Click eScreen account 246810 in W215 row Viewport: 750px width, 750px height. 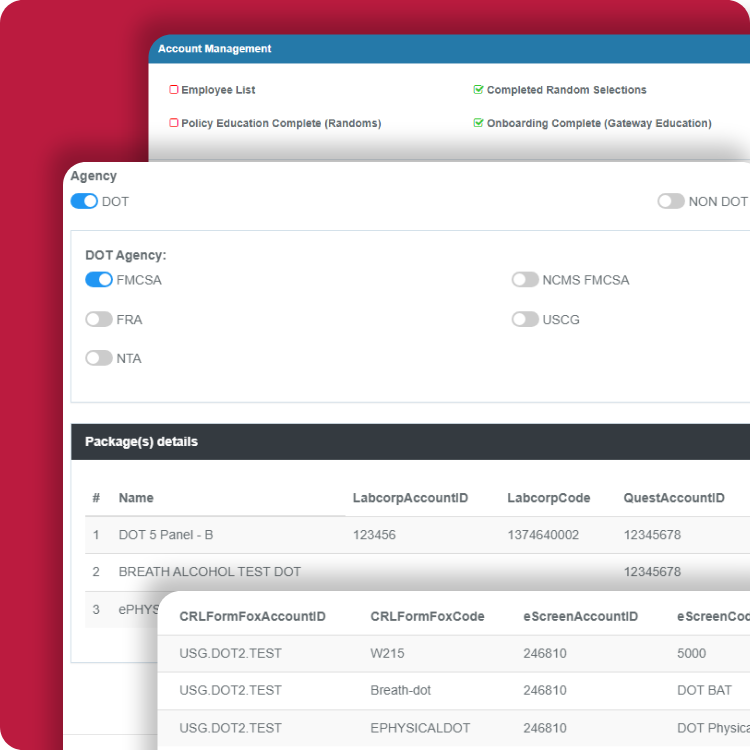point(545,653)
